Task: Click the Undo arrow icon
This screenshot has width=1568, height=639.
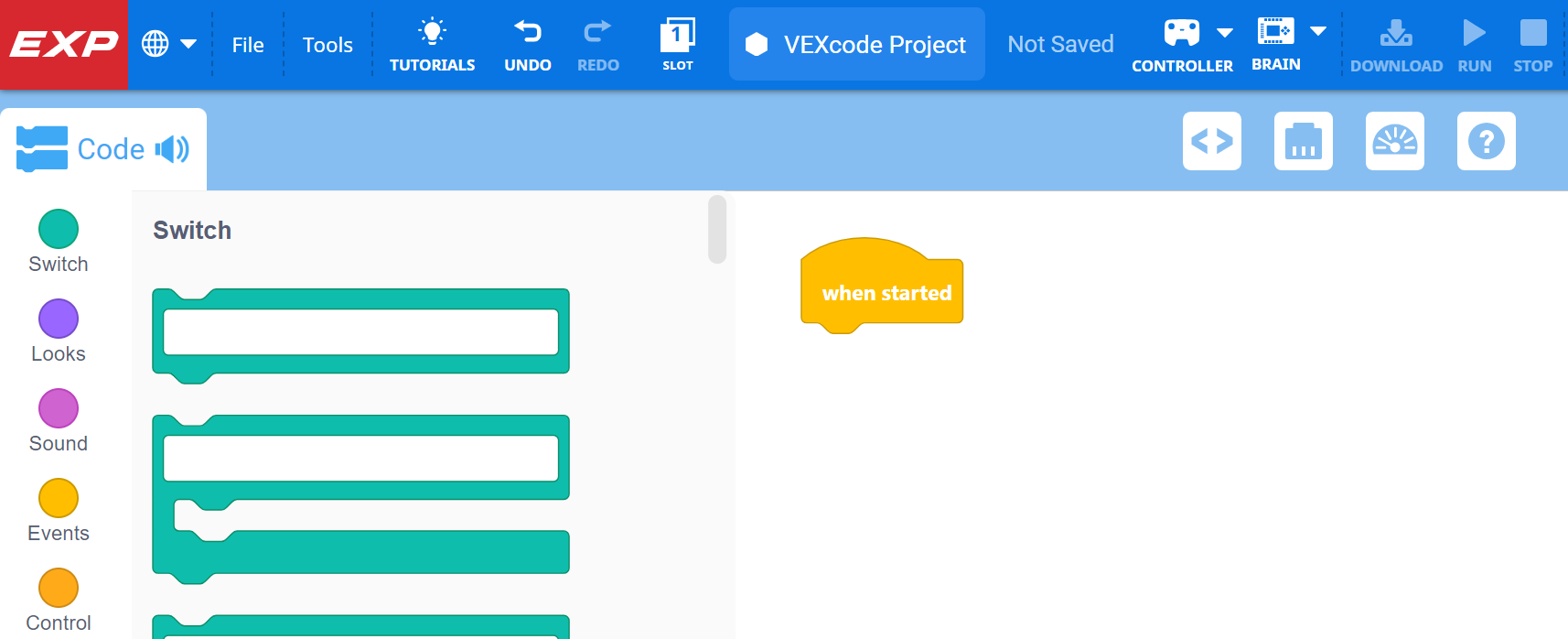Action: pos(527,33)
